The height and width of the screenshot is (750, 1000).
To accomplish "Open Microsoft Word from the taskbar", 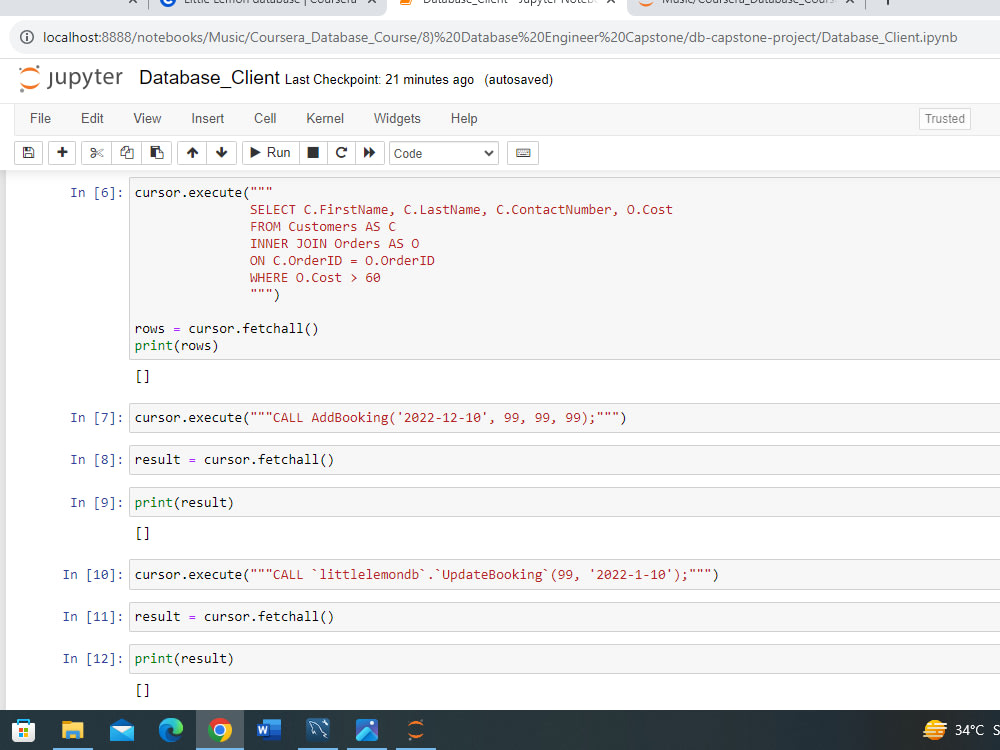I will (x=268, y=730).
